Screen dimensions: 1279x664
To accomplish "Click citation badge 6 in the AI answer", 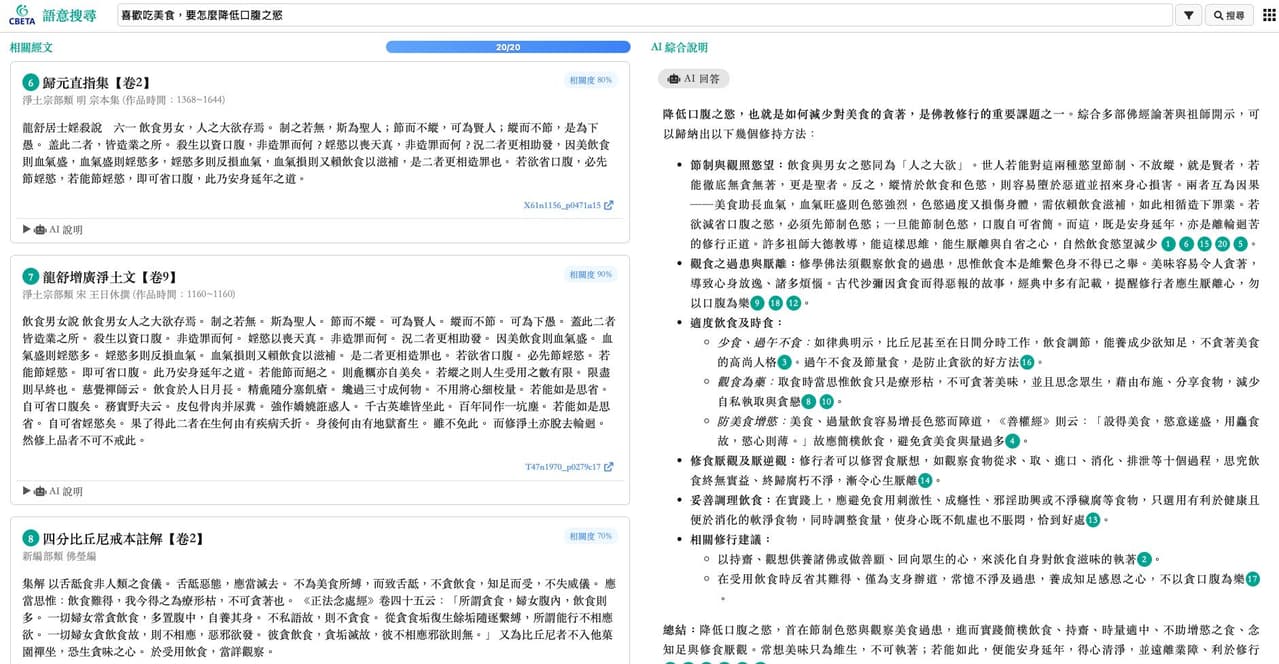I will 1186,243.
